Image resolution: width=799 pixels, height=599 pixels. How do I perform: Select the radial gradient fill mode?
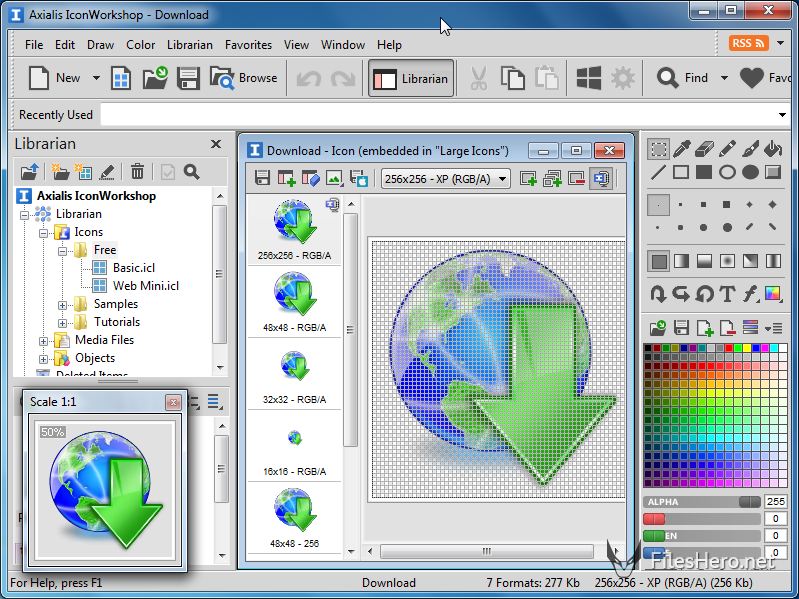tap(727, 261)
